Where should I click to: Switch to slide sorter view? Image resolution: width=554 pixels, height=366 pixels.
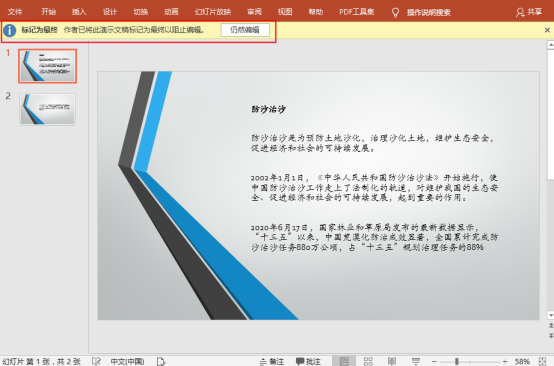(368, 361)
